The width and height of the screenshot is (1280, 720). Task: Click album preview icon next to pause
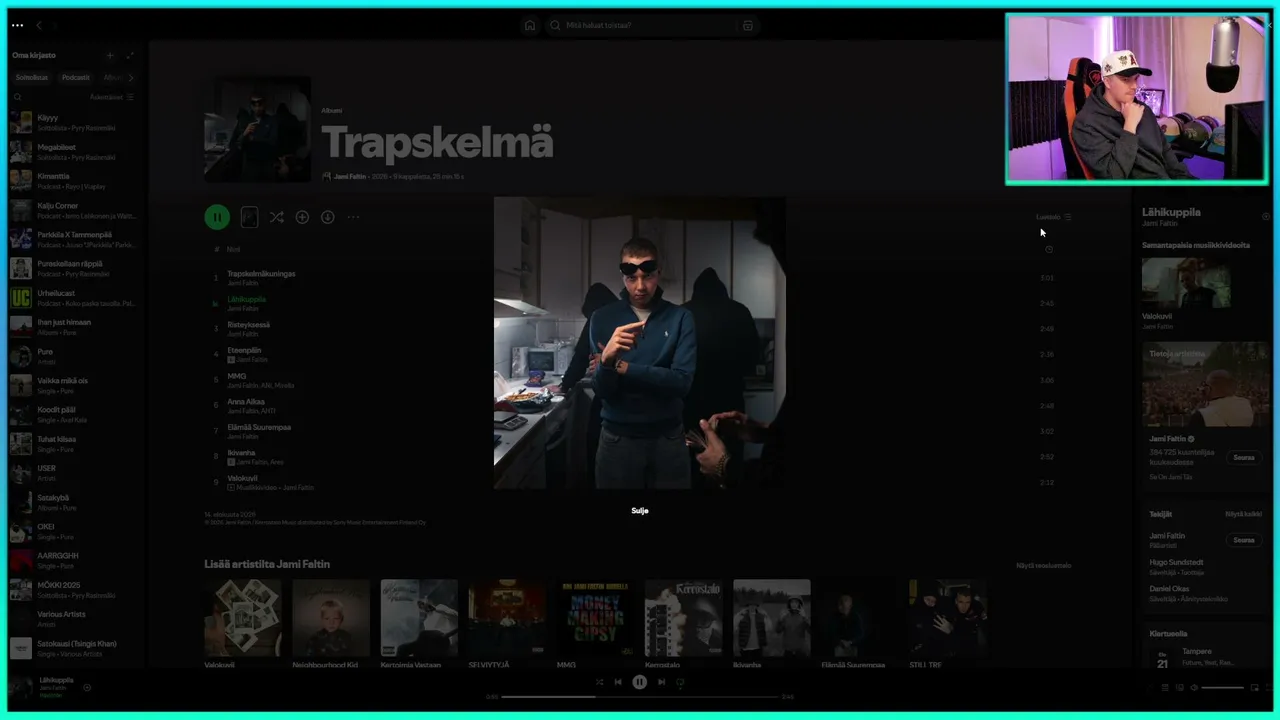click(x=250, y=217)
